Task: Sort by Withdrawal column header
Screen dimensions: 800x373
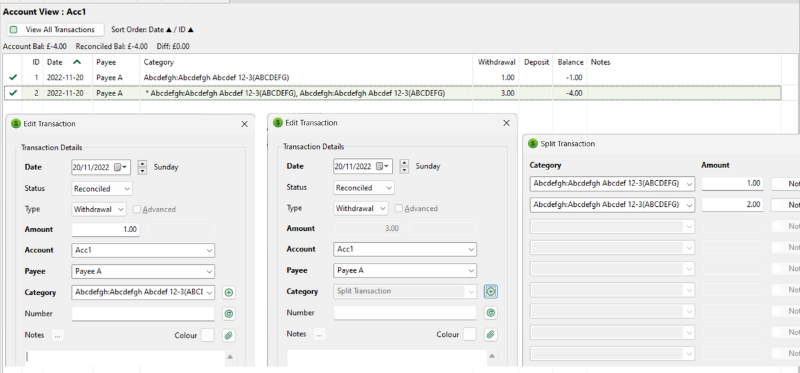Action: [496, 62]
